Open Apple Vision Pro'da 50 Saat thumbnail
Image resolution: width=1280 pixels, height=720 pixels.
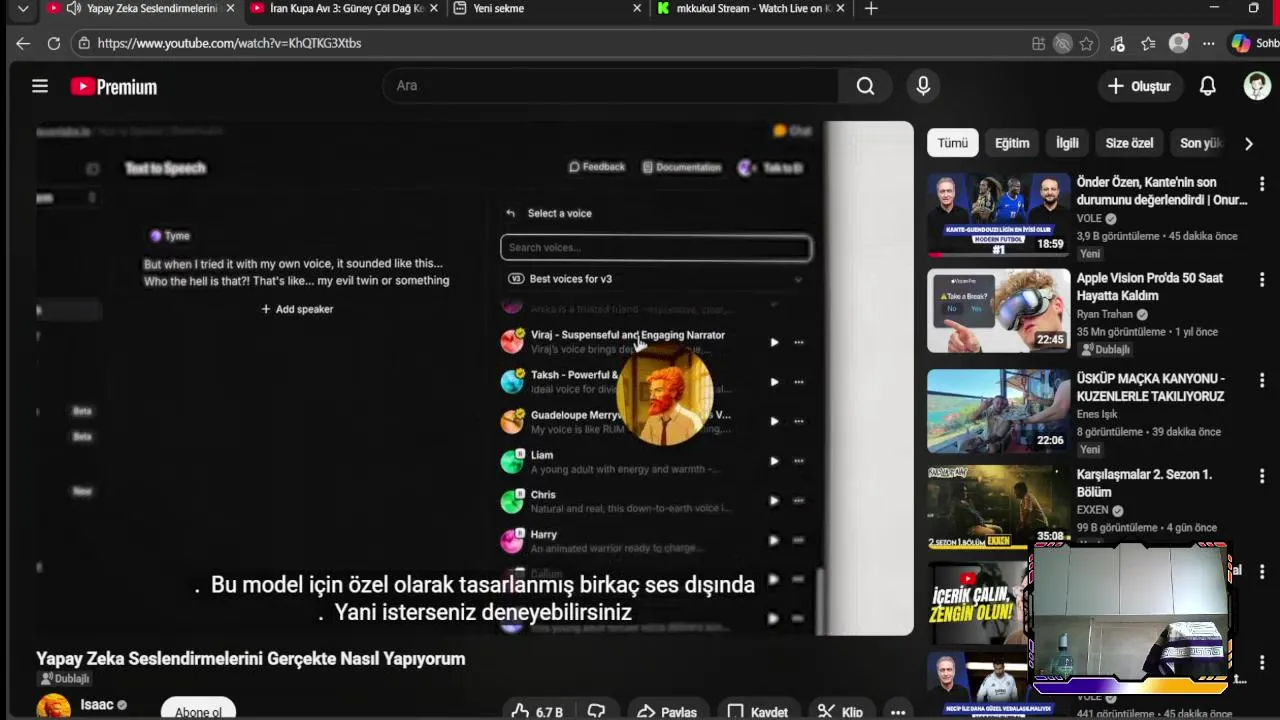[998, 310]
